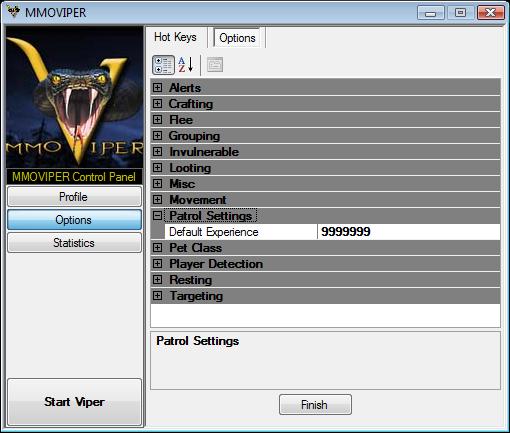Click the MMOVIPER title bar app icon
Image resolution: width=510 pixels, height=433 pixels.
pos(13,12)
